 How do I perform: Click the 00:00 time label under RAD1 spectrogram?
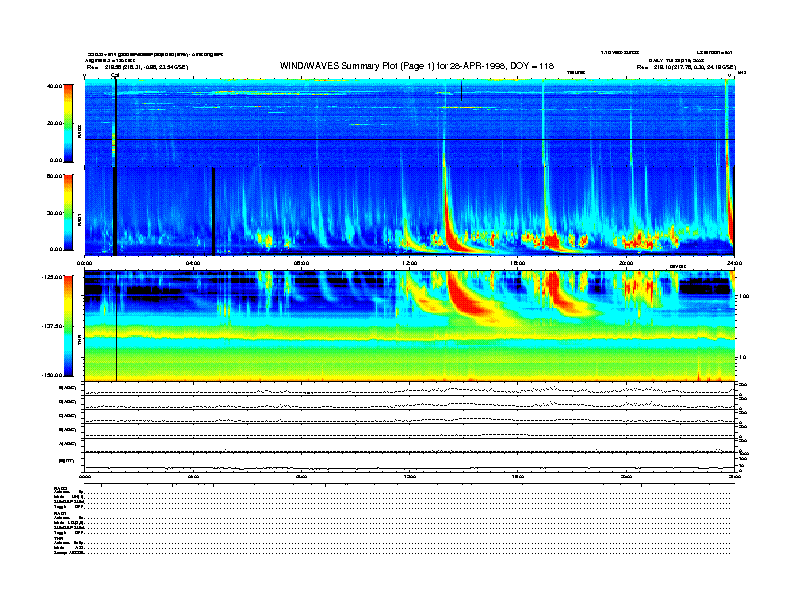[84, 263]
